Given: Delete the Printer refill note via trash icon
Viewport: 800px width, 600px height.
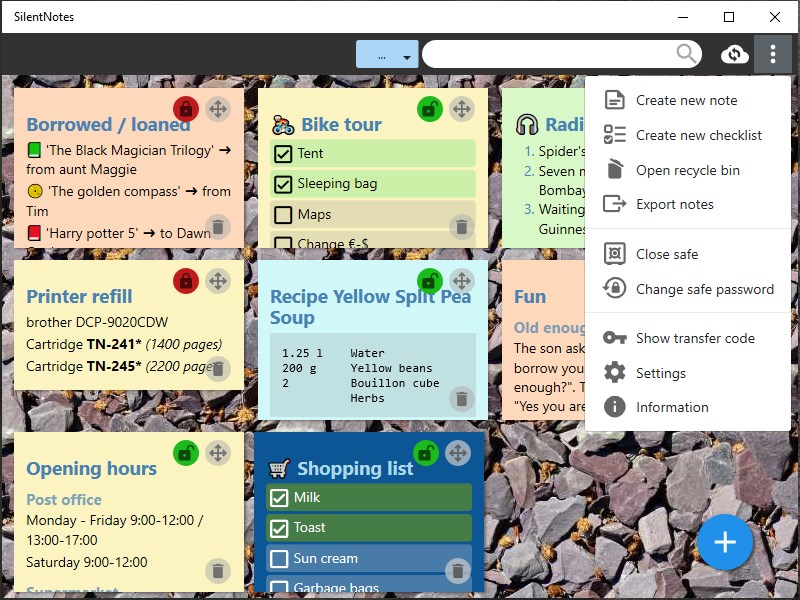Looking at the screenshot, I should coord(218,368).
